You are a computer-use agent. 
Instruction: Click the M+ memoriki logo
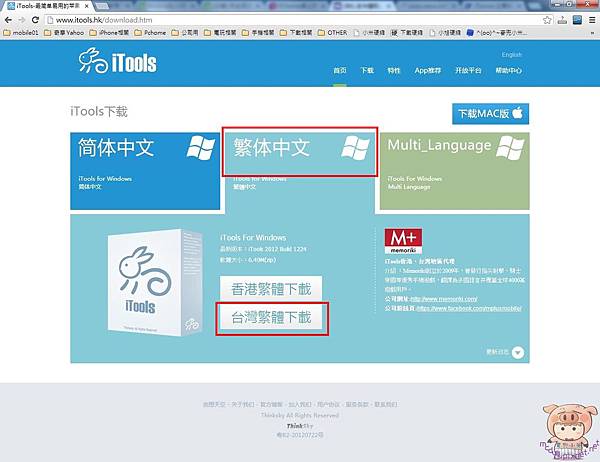(403, 241)
